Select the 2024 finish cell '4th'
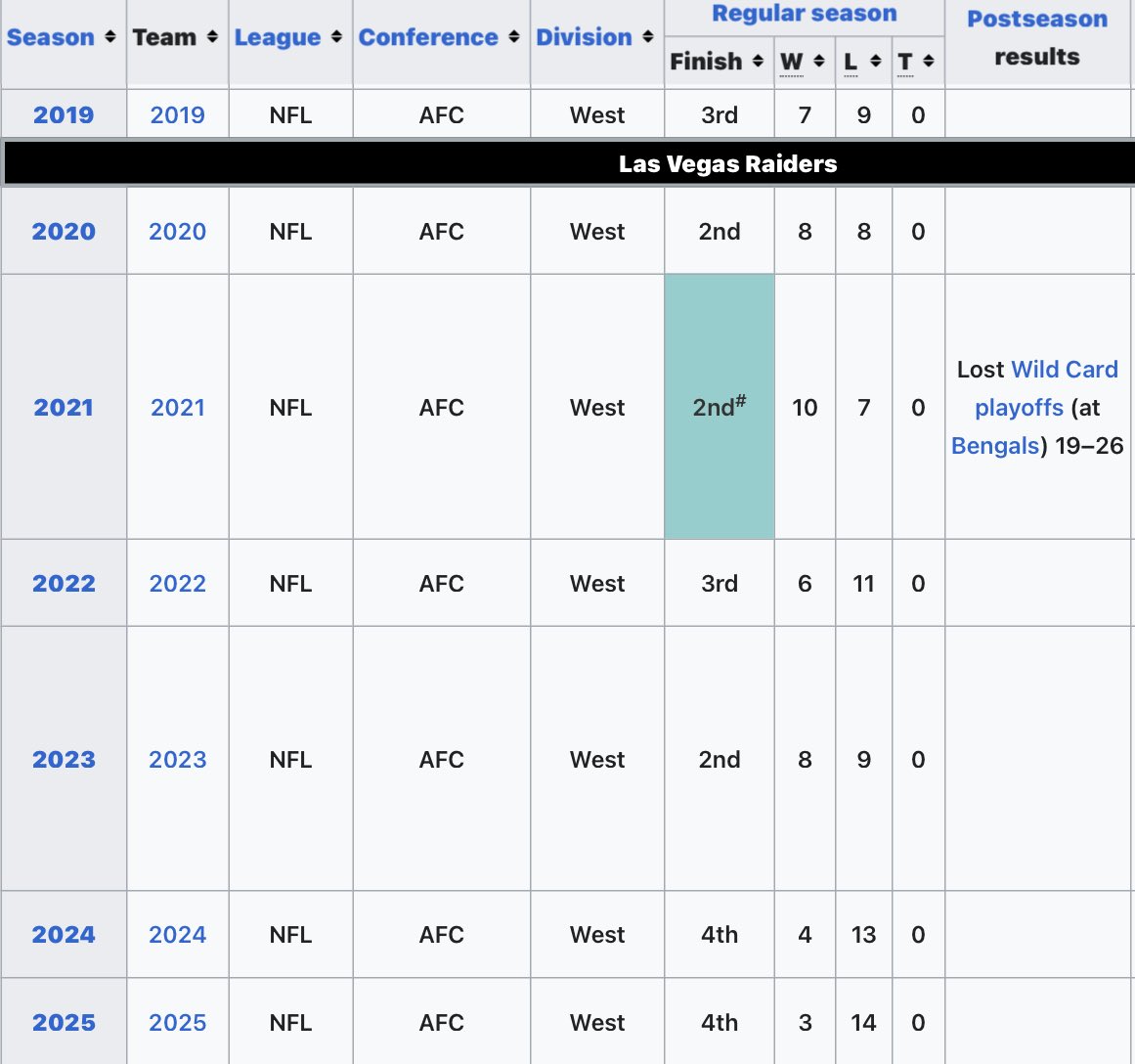1135x1064 pixels. (x=720, y=934)
